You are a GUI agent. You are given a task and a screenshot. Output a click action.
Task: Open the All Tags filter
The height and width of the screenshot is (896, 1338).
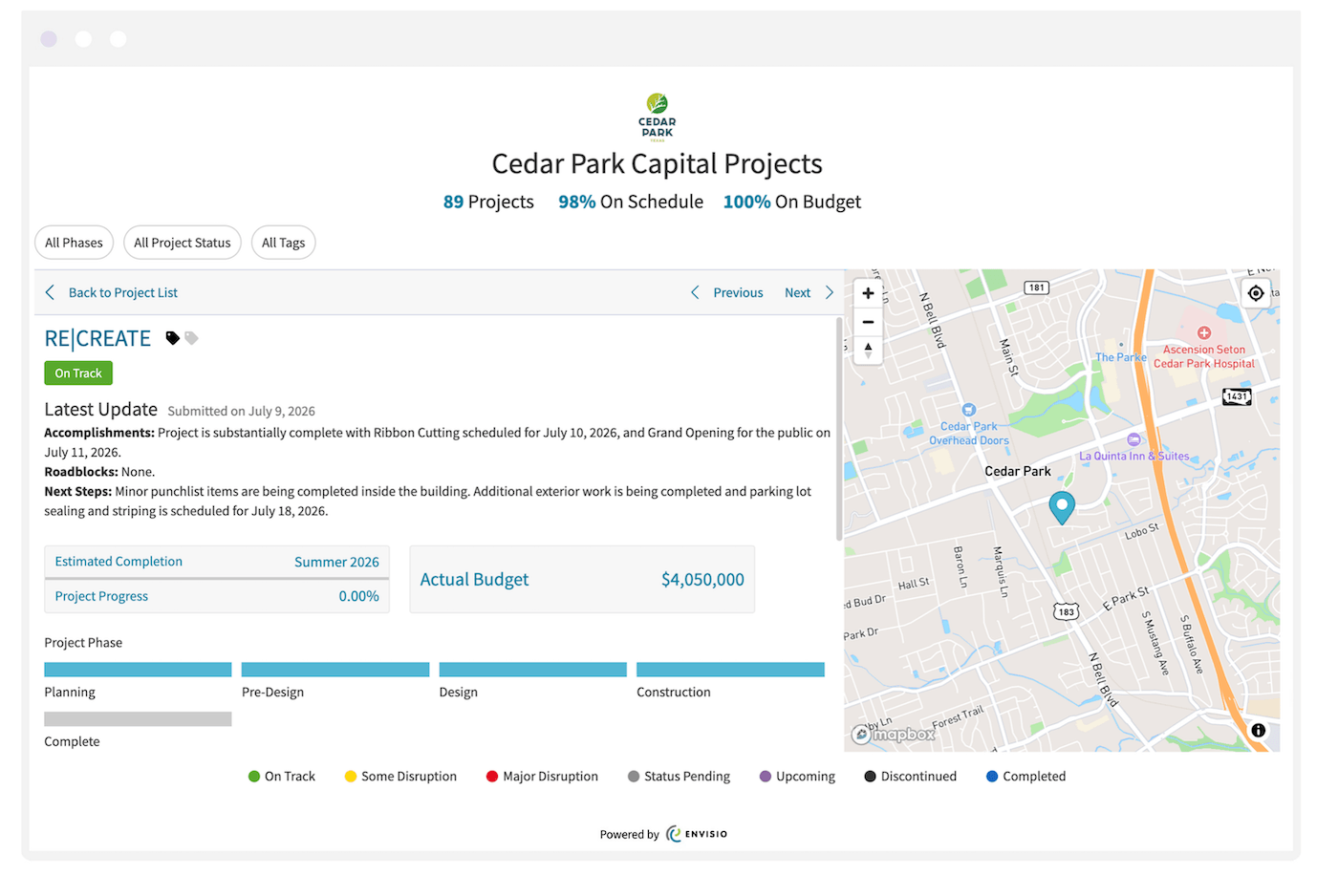[284, 243]
